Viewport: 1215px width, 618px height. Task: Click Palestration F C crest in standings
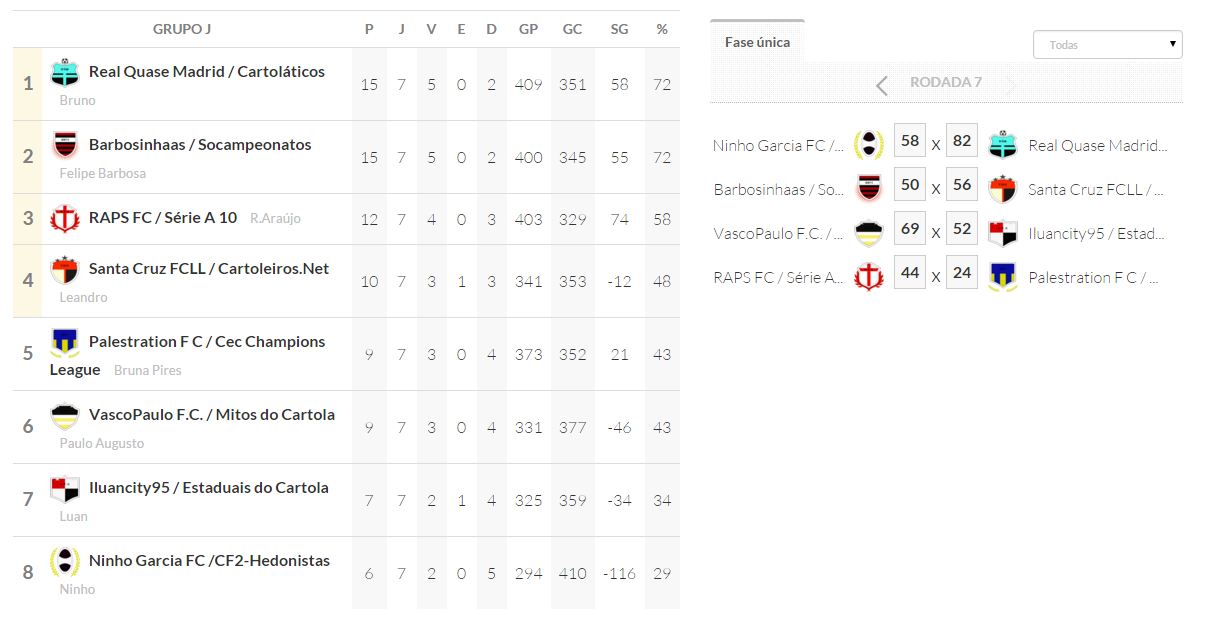coord(64,342)
